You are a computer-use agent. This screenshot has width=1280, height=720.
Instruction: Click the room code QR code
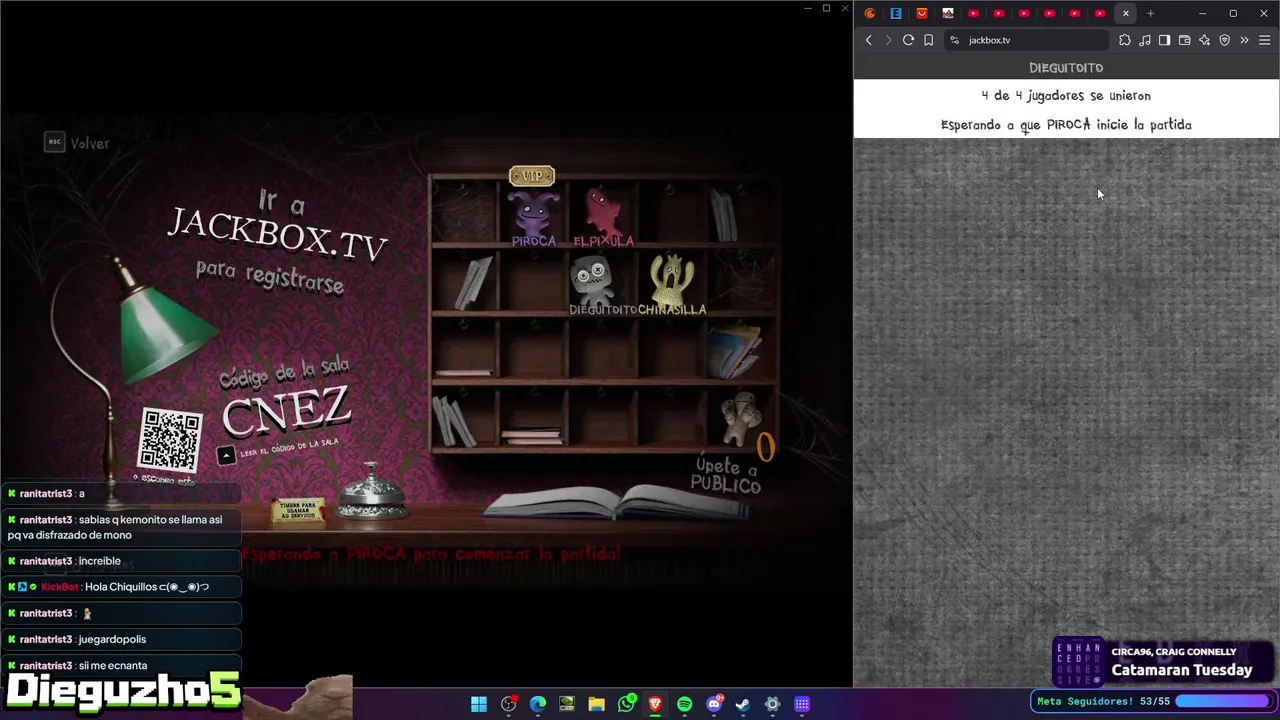170,439
